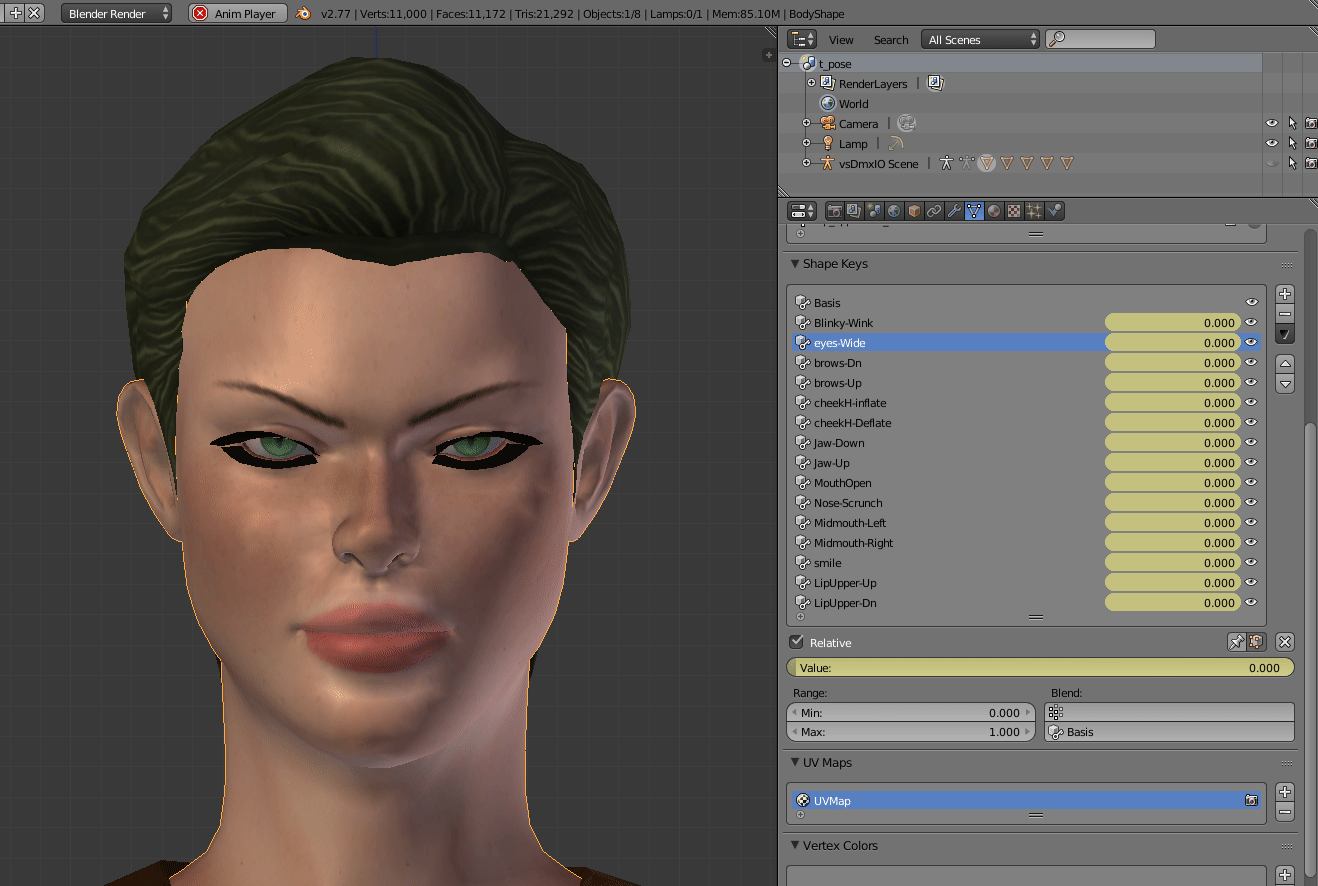Toggle shape key edit mode button
Image resolution: width=1318 pixels, height=886 pixels.
click(1257, 642)
